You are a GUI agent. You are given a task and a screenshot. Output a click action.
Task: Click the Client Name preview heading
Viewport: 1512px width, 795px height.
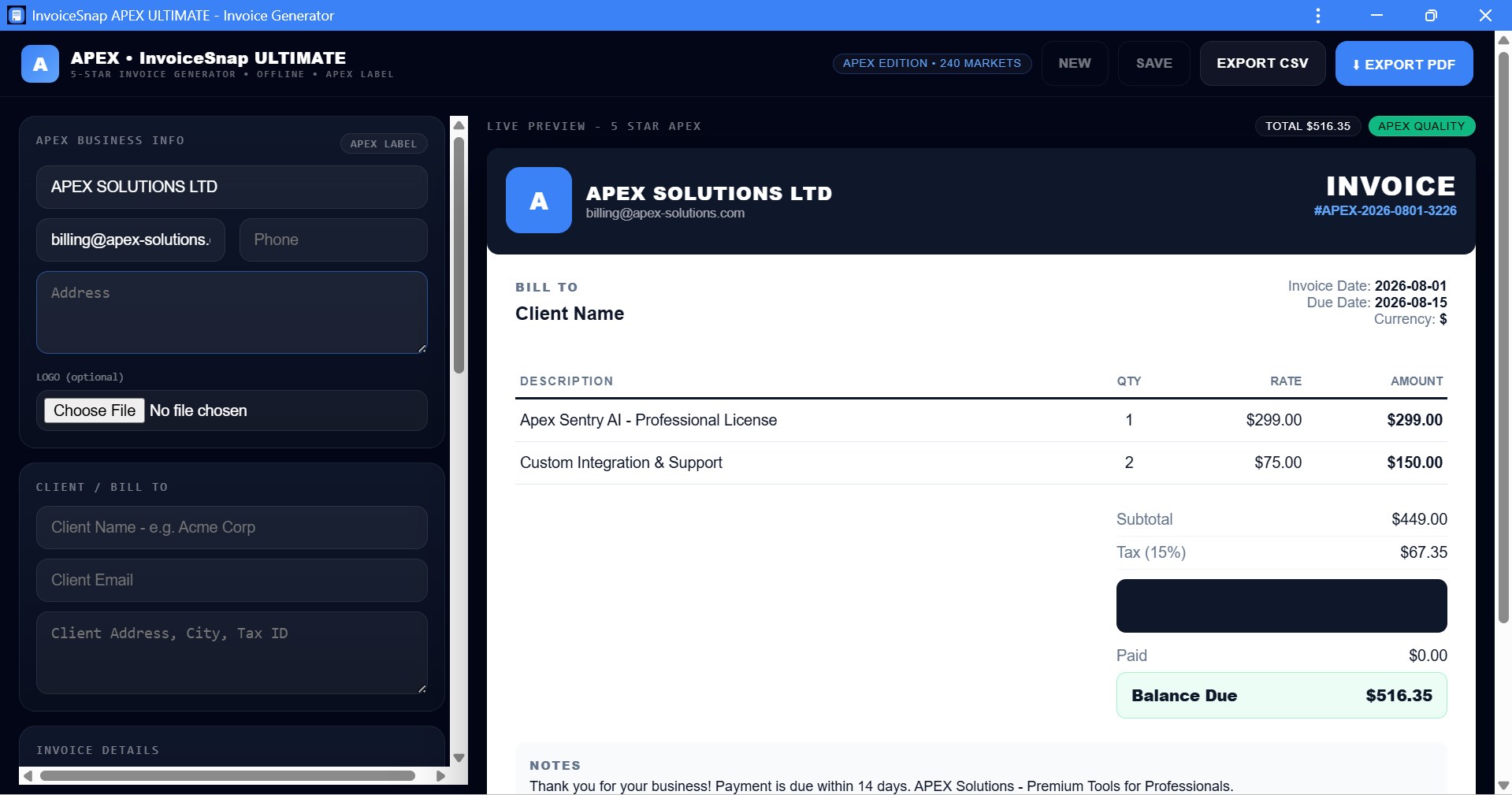click(x=570, y=314)
